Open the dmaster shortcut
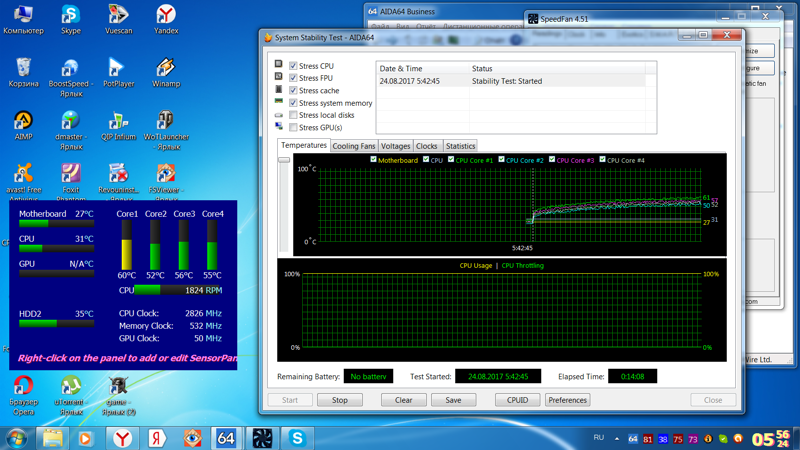Image resolution: width=800 pixels, height=450 pixels. 70,131
